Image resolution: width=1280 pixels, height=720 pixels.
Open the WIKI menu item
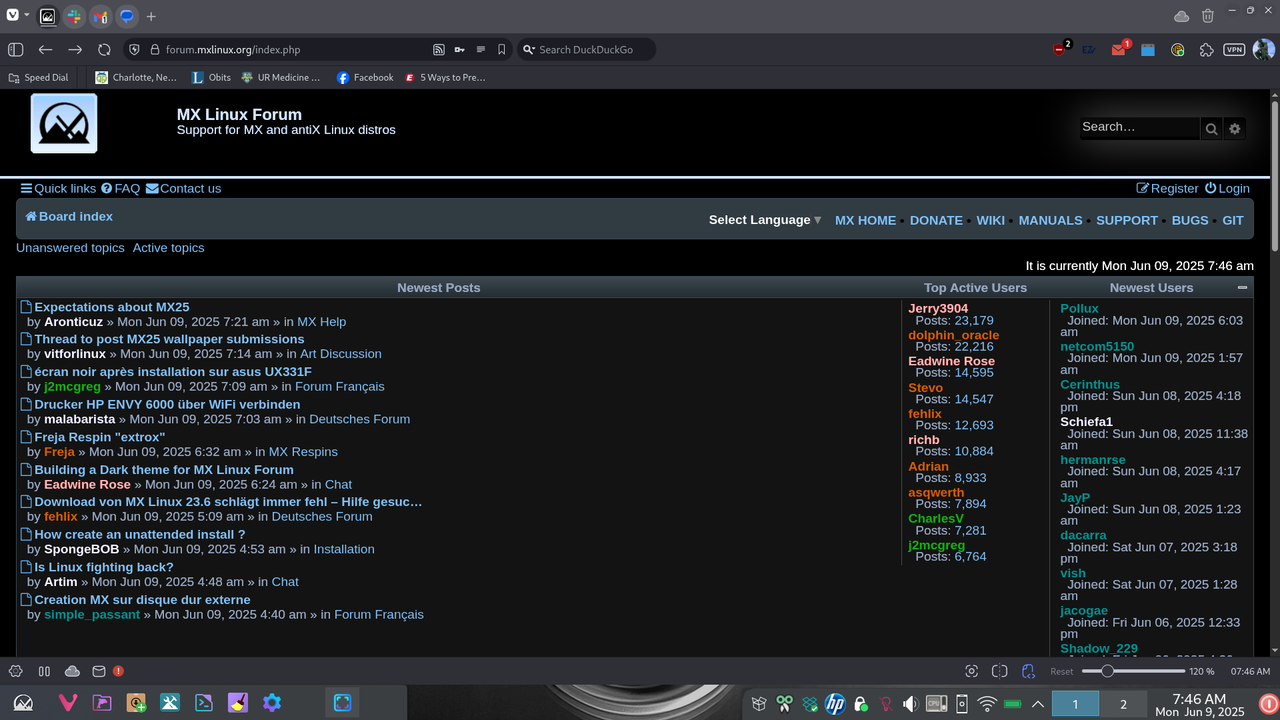tap(991, 220)
